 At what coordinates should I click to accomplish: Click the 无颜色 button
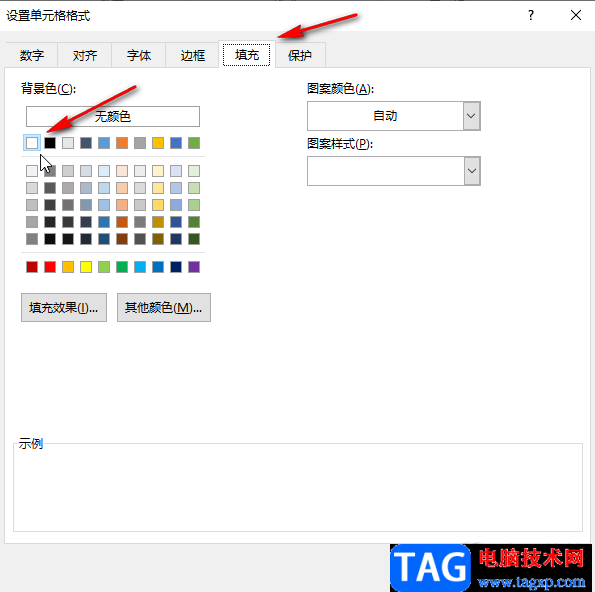113,116
